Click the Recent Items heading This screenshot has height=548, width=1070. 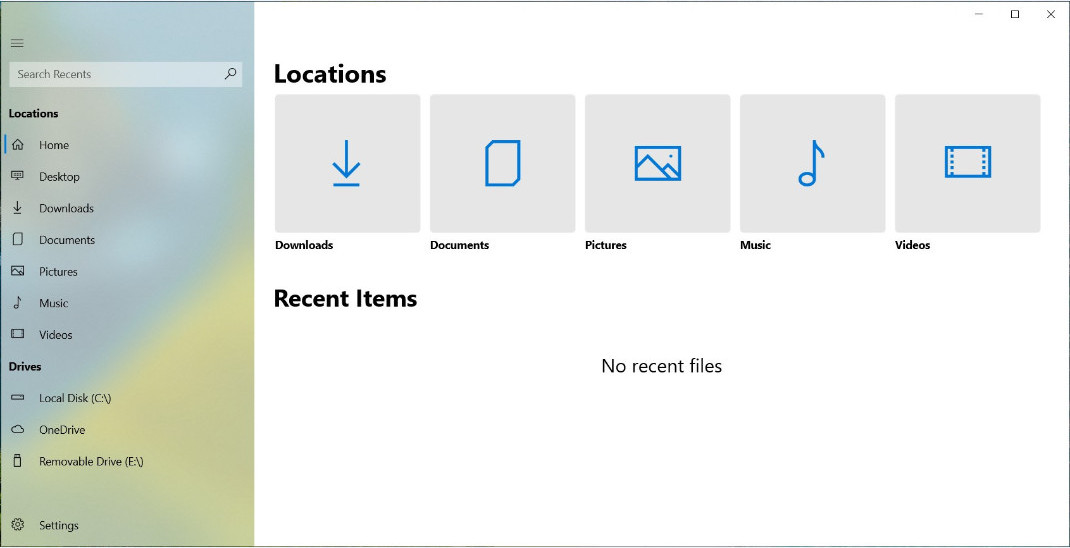345,298
